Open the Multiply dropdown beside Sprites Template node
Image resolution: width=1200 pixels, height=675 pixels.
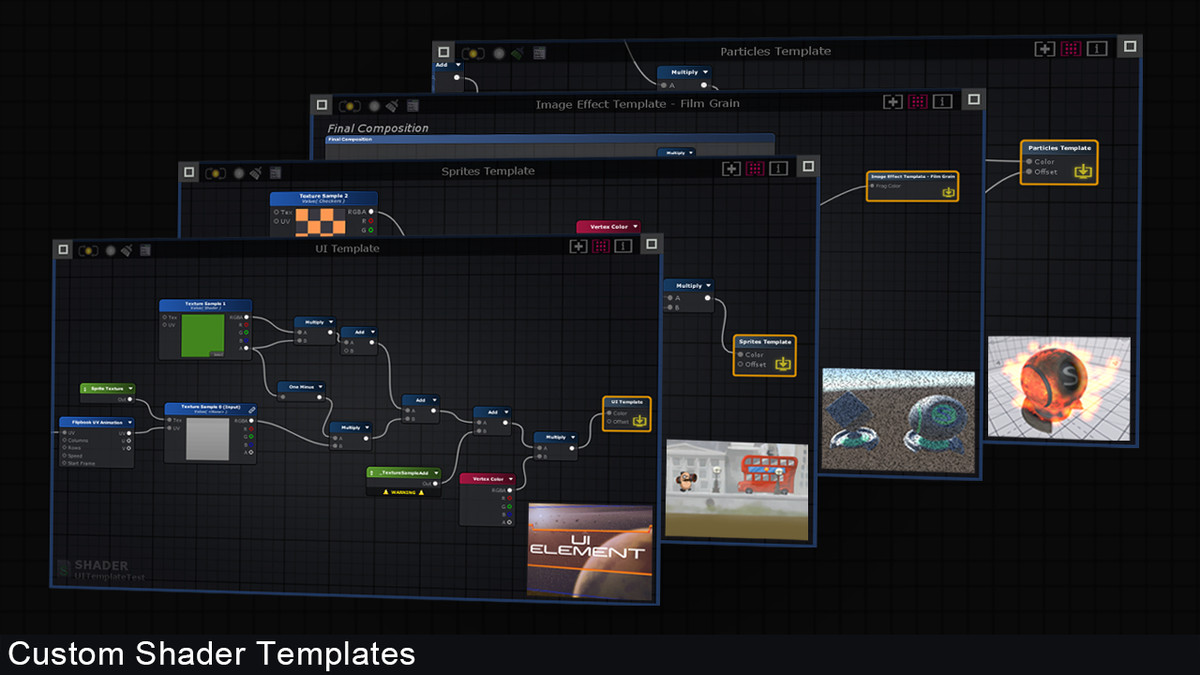709,285
